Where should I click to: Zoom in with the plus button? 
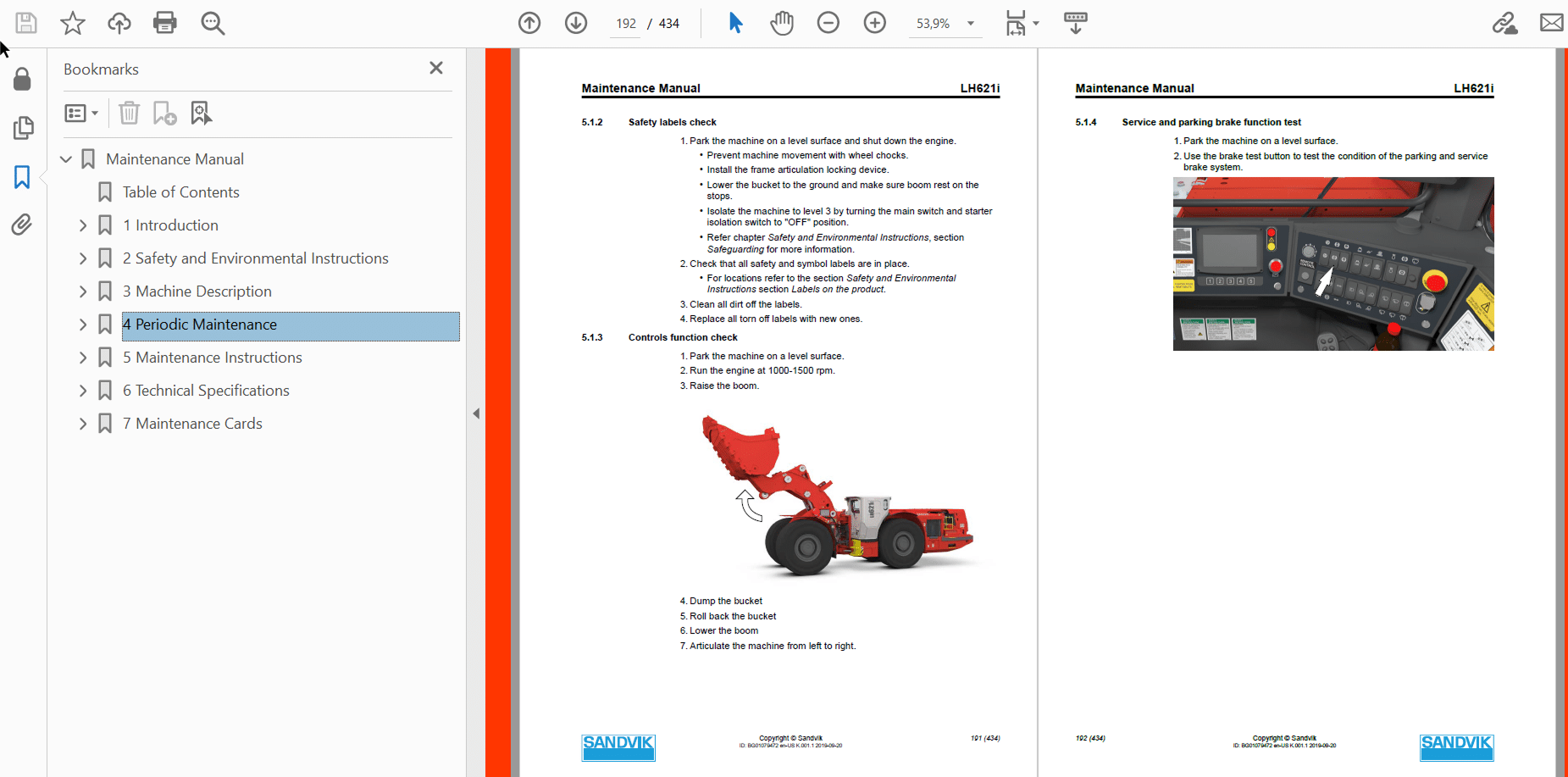(875, 23)
